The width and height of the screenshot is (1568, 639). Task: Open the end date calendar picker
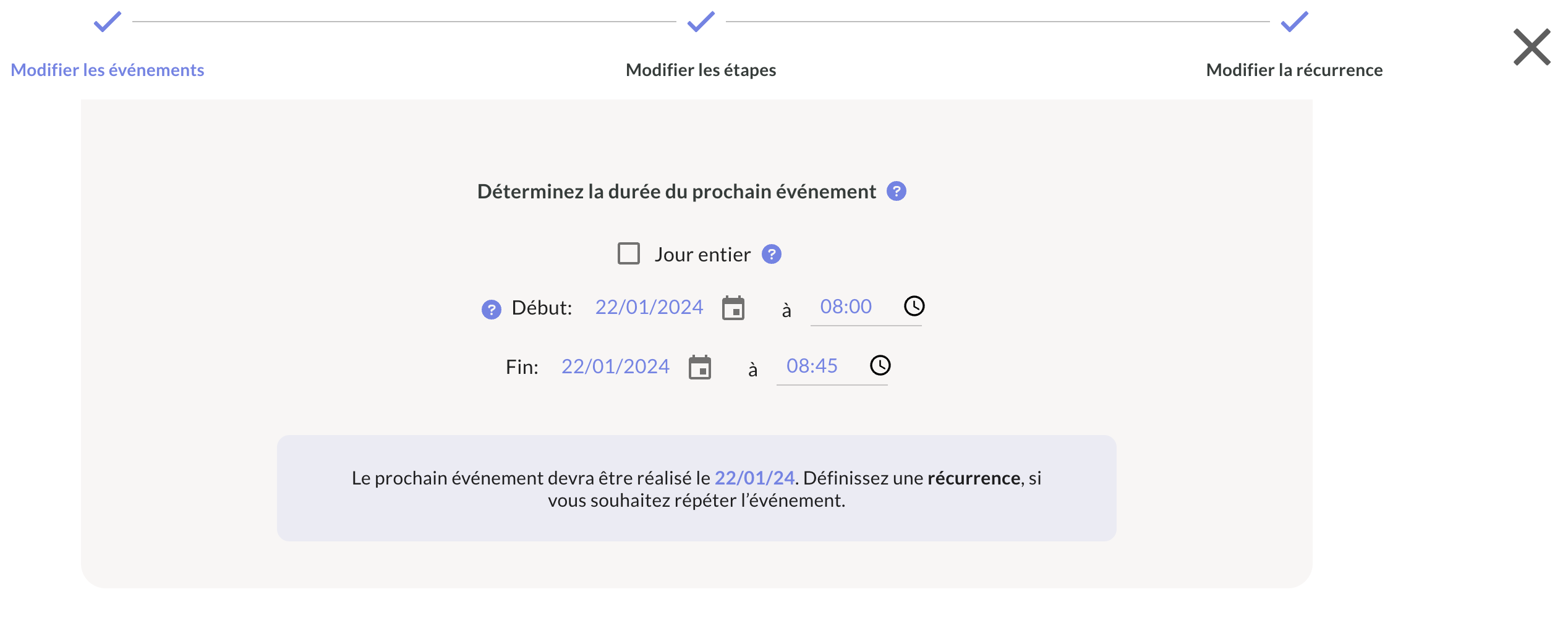pos(700,367)
